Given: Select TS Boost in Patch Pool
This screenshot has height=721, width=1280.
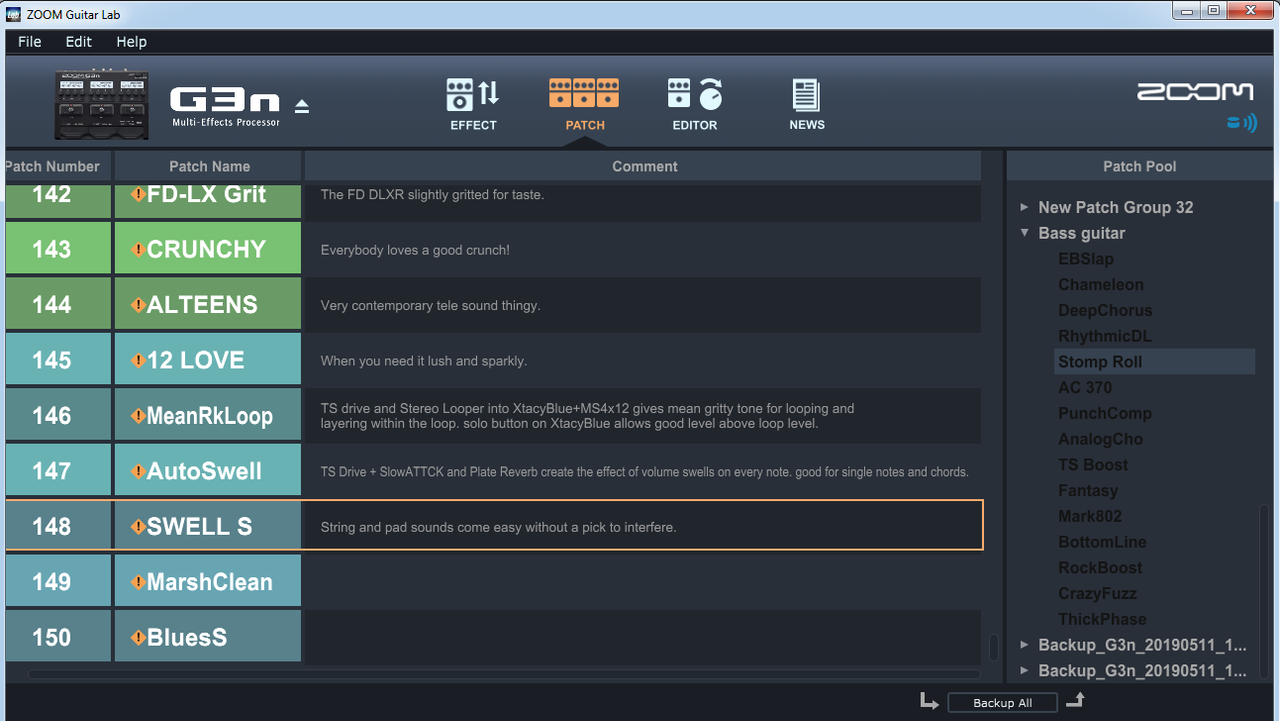Looking at the screenshot, I should [x=1093, y=465].
